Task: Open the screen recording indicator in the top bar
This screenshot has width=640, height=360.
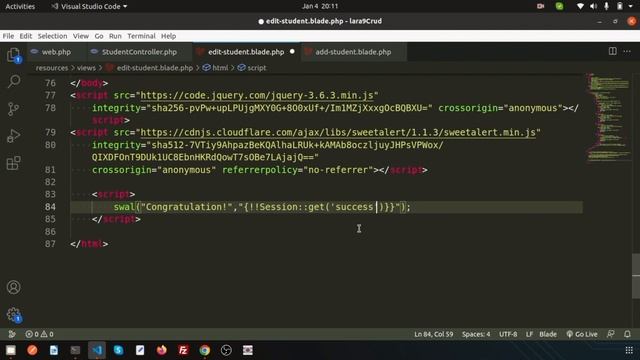Action: tap(540, 6)
